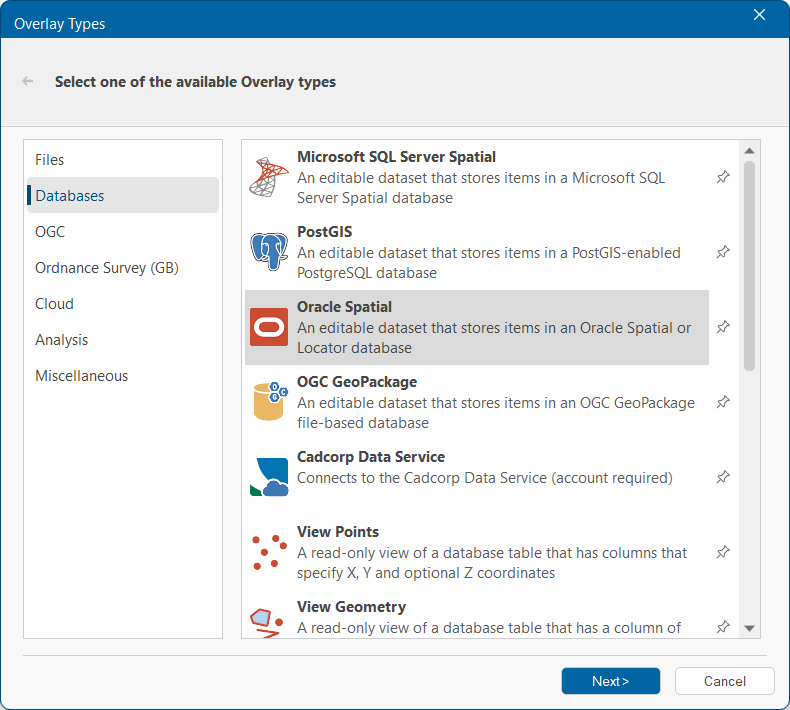Viewport: 790px width, 710px height.
Task: Select the Microsoft SQL Server Spatial icon
Action: point(268,177)
